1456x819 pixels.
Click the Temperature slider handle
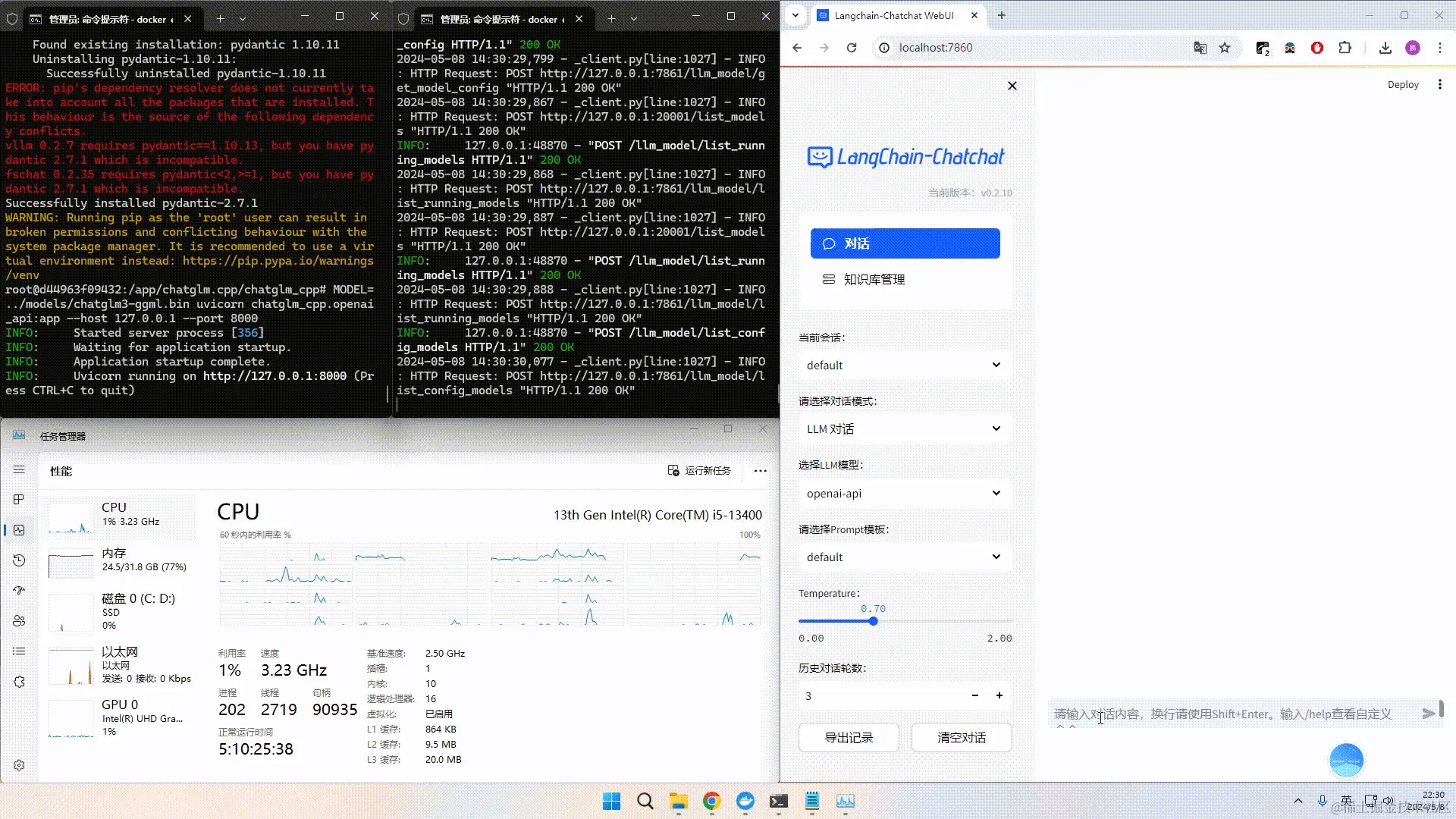pyautogui.click(x=874, y=621)
